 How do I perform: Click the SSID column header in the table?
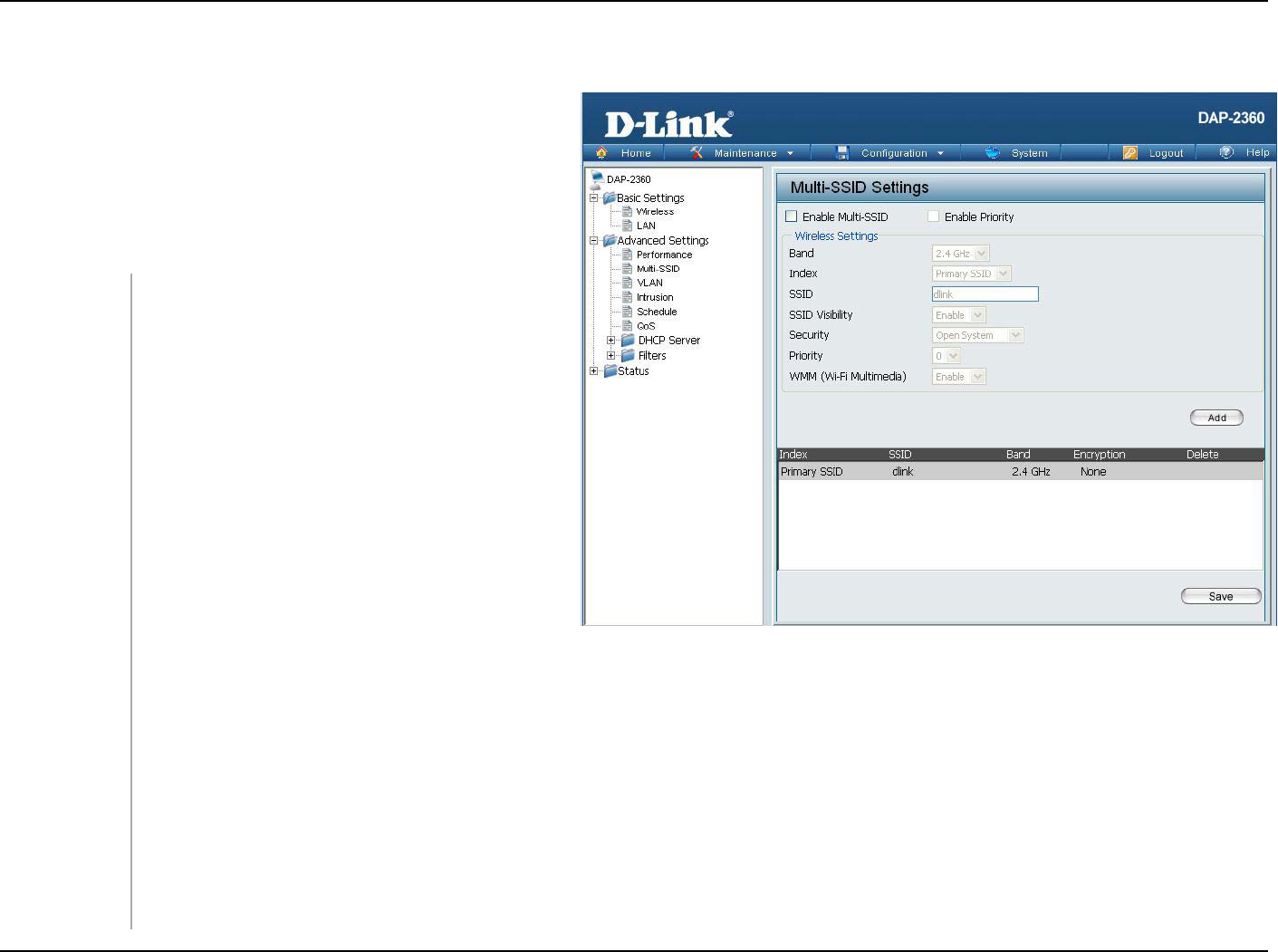coord(900,455)
